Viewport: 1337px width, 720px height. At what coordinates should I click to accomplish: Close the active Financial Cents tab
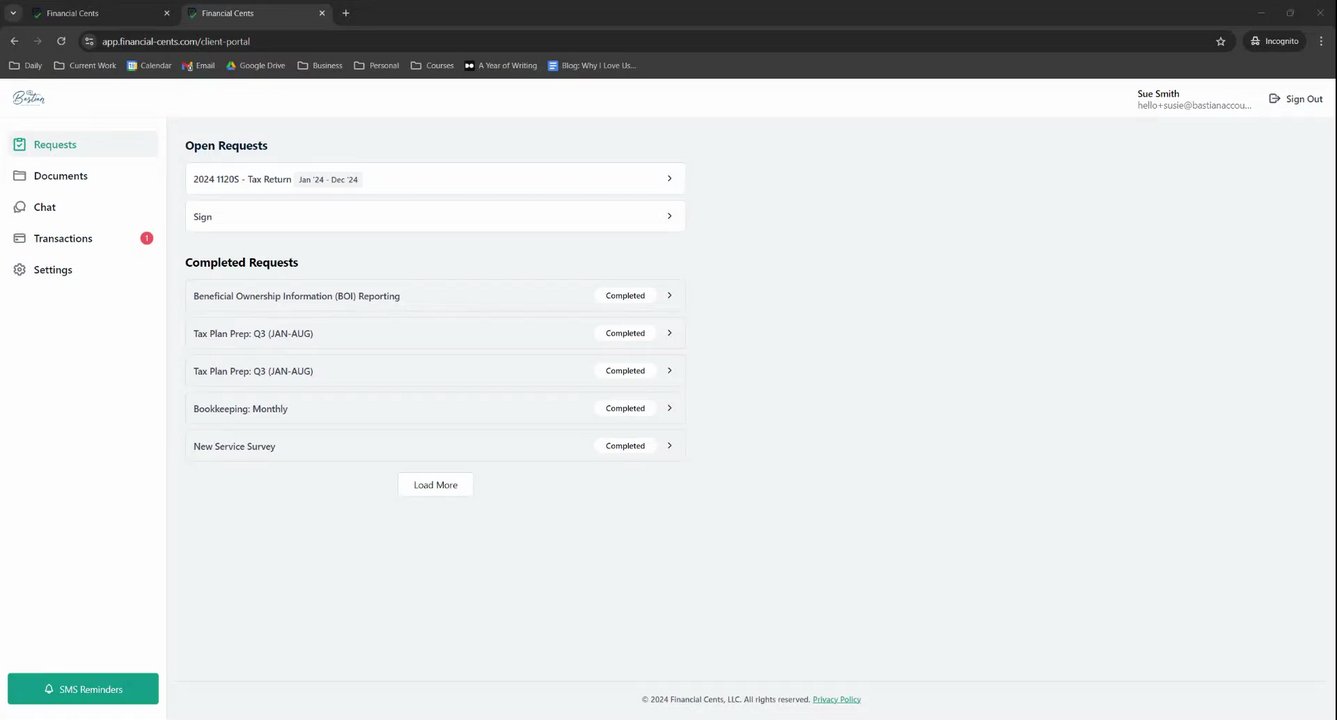pyautogui.click(x=322, y=13)
